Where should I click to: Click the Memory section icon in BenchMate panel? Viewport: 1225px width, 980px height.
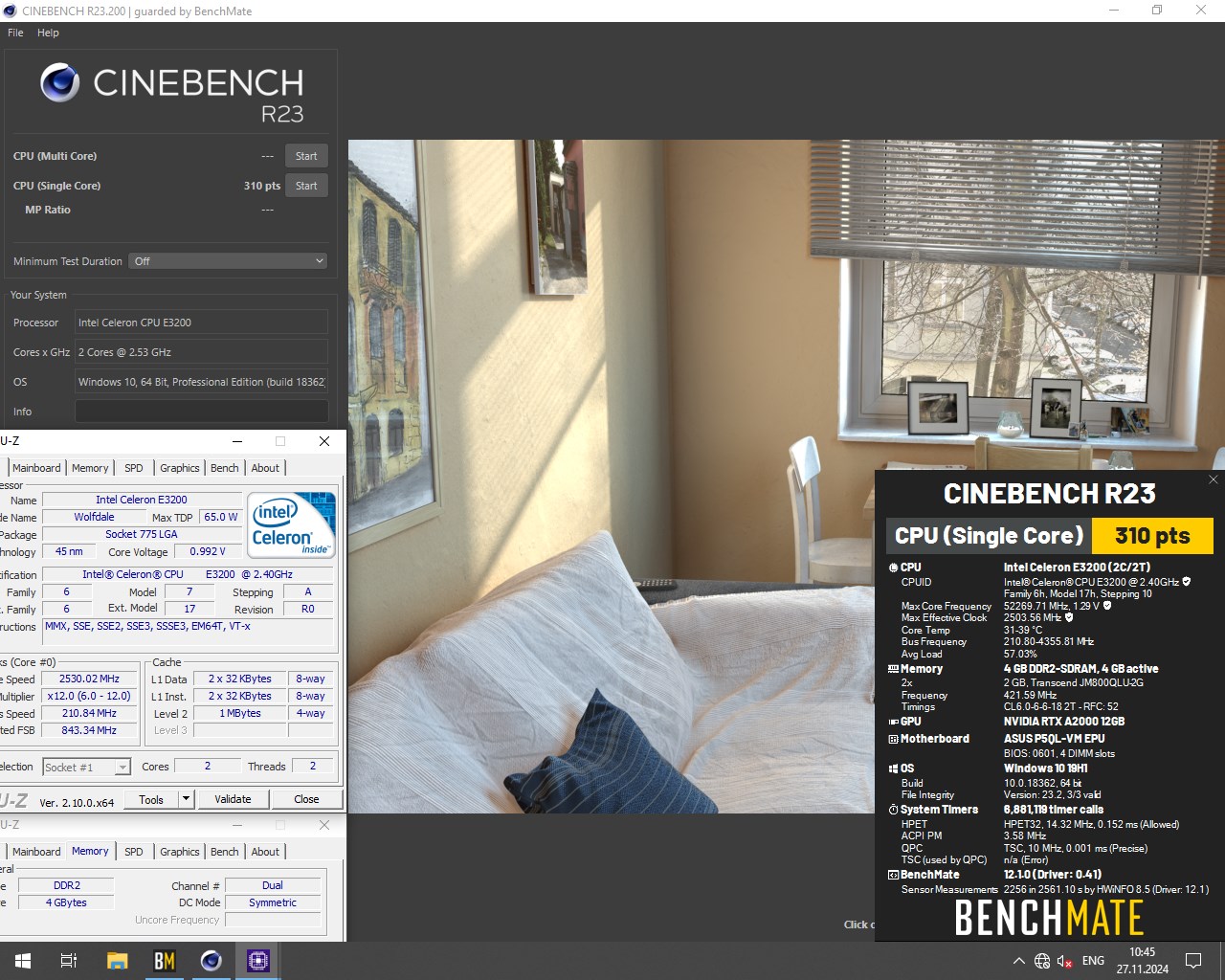893,669
